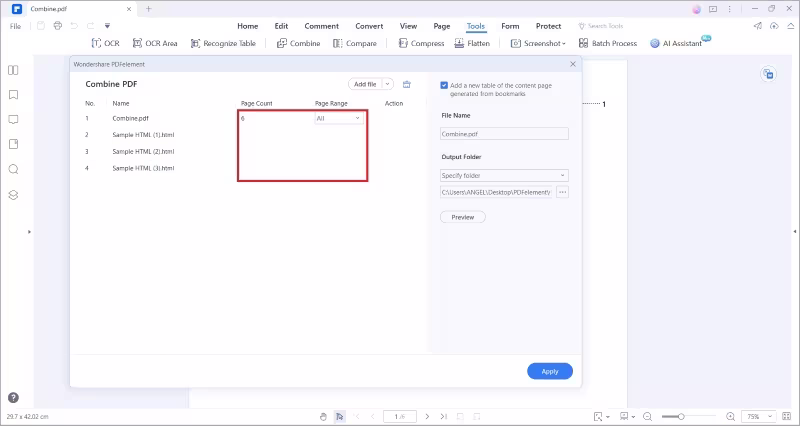Screen dimensions: 800x426
Task: Select the Flatten tool
Action: pos(472,43)
